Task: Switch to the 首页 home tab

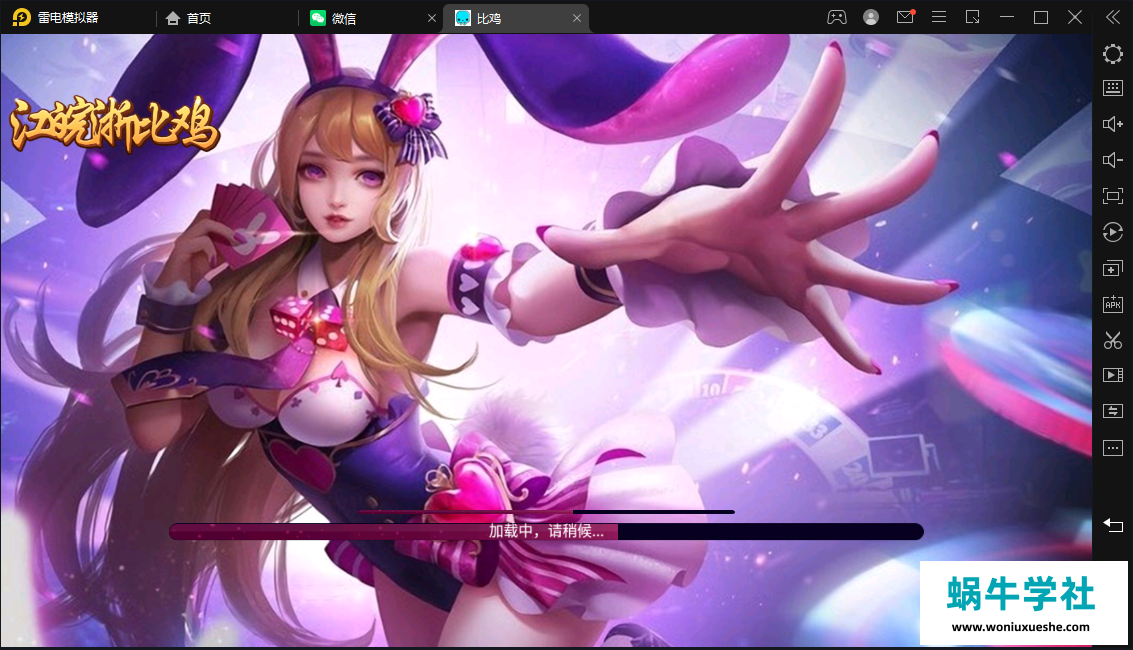Action: pos(198,18)
